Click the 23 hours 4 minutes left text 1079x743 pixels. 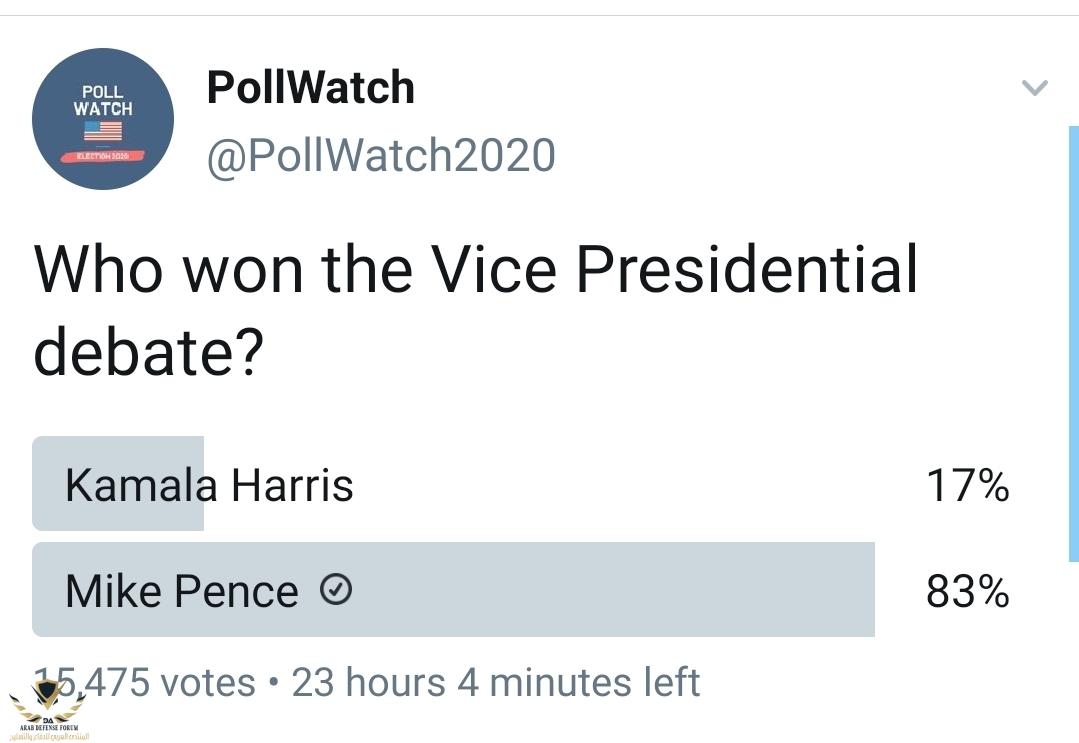[x=495, y=683]
